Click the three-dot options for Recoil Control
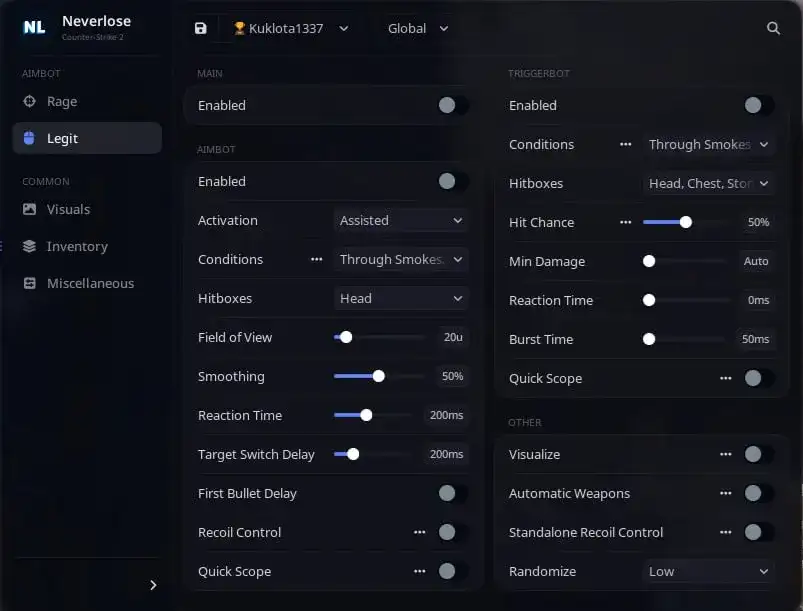Viewport: 803px width, 611px height. pos(419,532)
